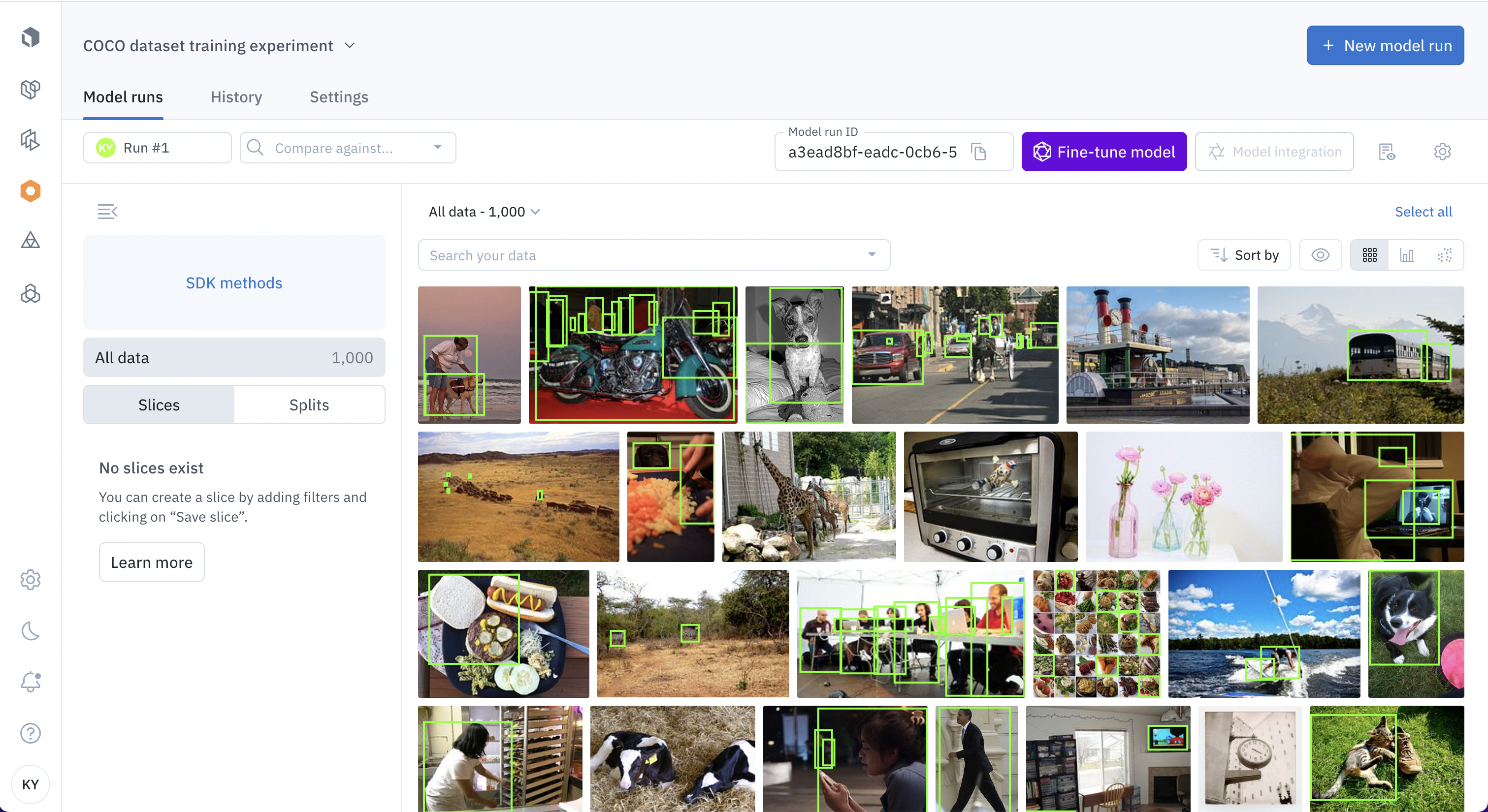The height and width of the screenshot is (812, 1488).
Task: Select the Splits tab
Action: [x=309, y=405]
